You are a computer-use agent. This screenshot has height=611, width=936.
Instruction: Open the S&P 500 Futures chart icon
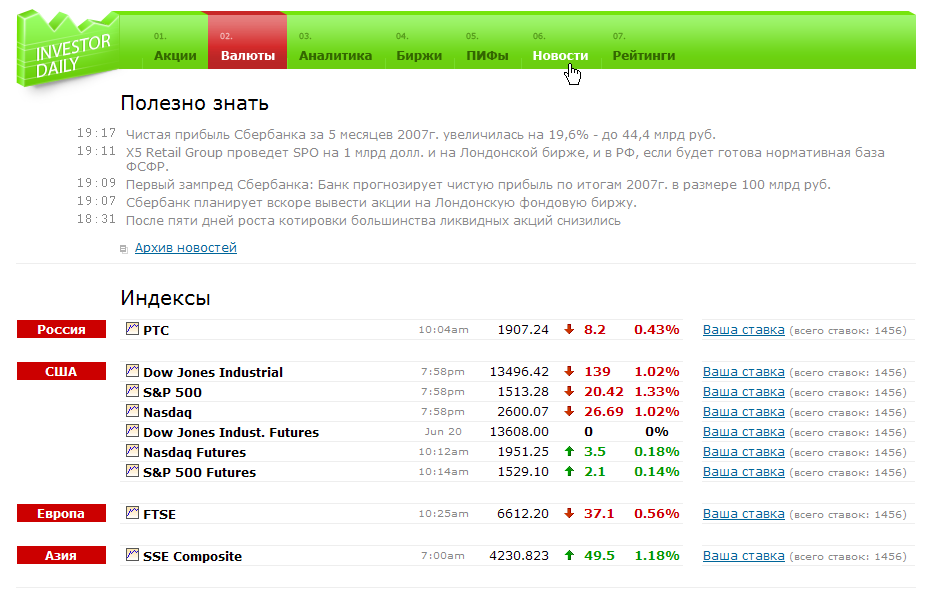133,471
